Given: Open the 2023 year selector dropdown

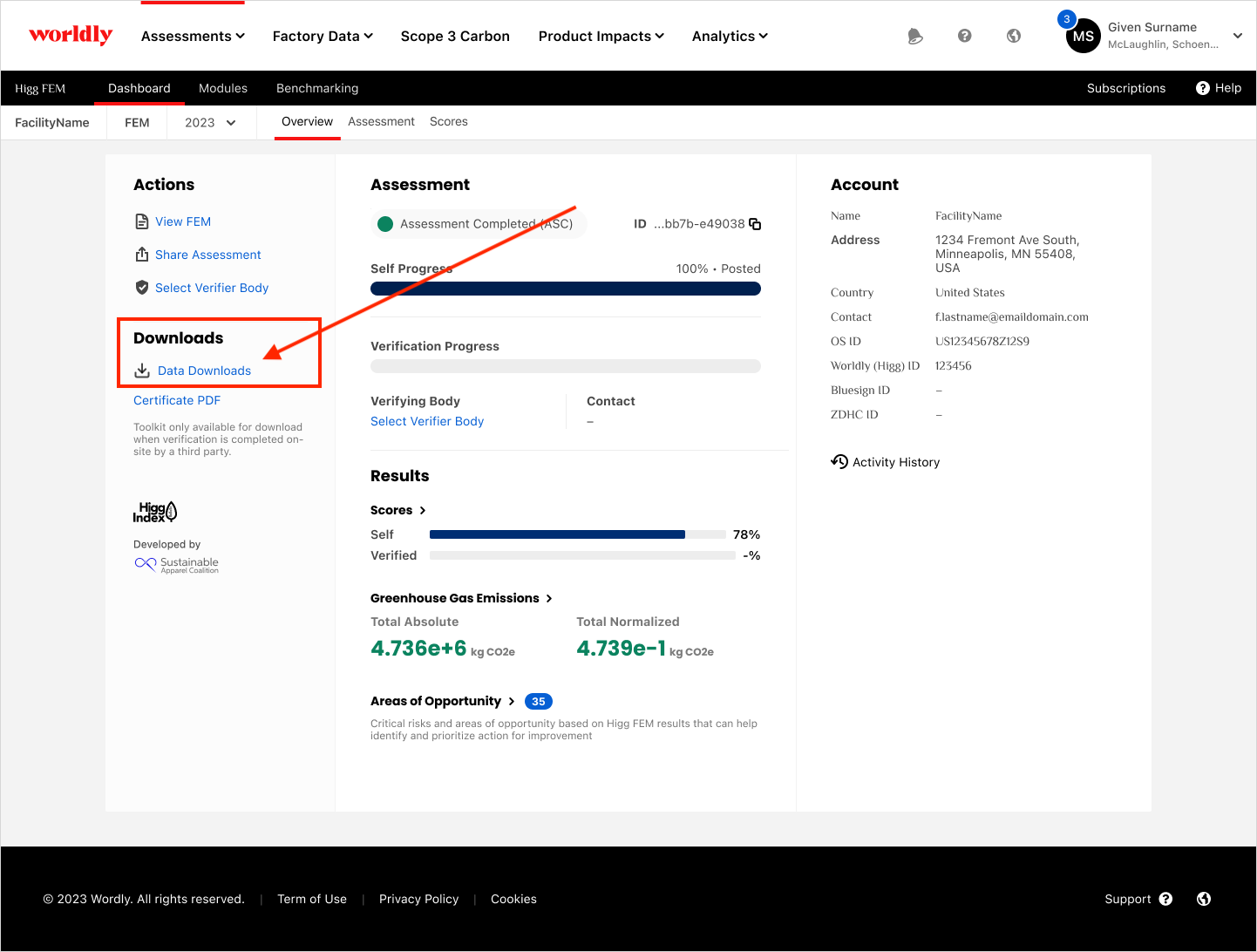Looking at the screenshot, I should point(210,123).
